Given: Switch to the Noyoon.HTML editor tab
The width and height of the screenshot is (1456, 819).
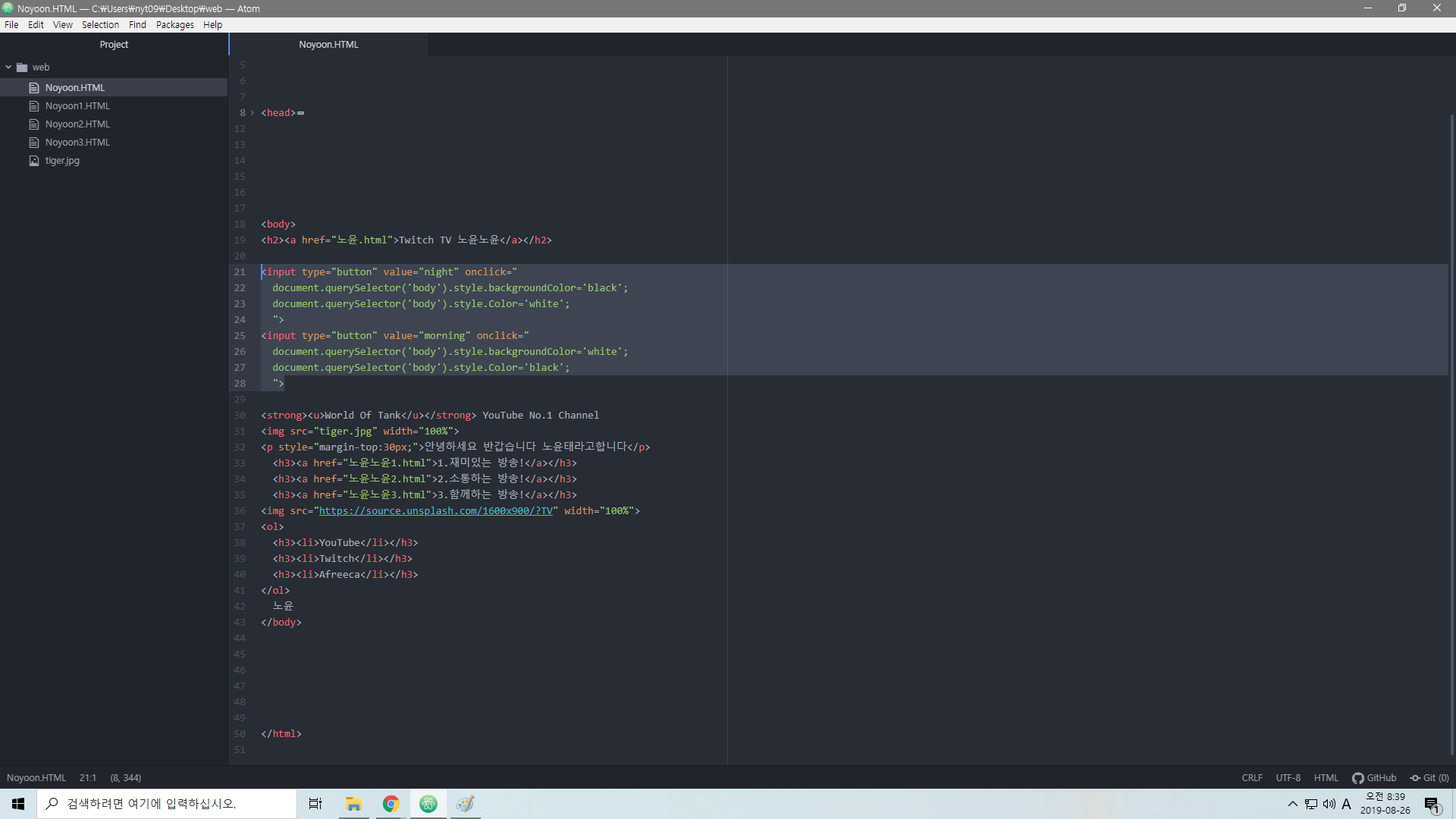Looking at the screenshot, I should tap(328, 45).
